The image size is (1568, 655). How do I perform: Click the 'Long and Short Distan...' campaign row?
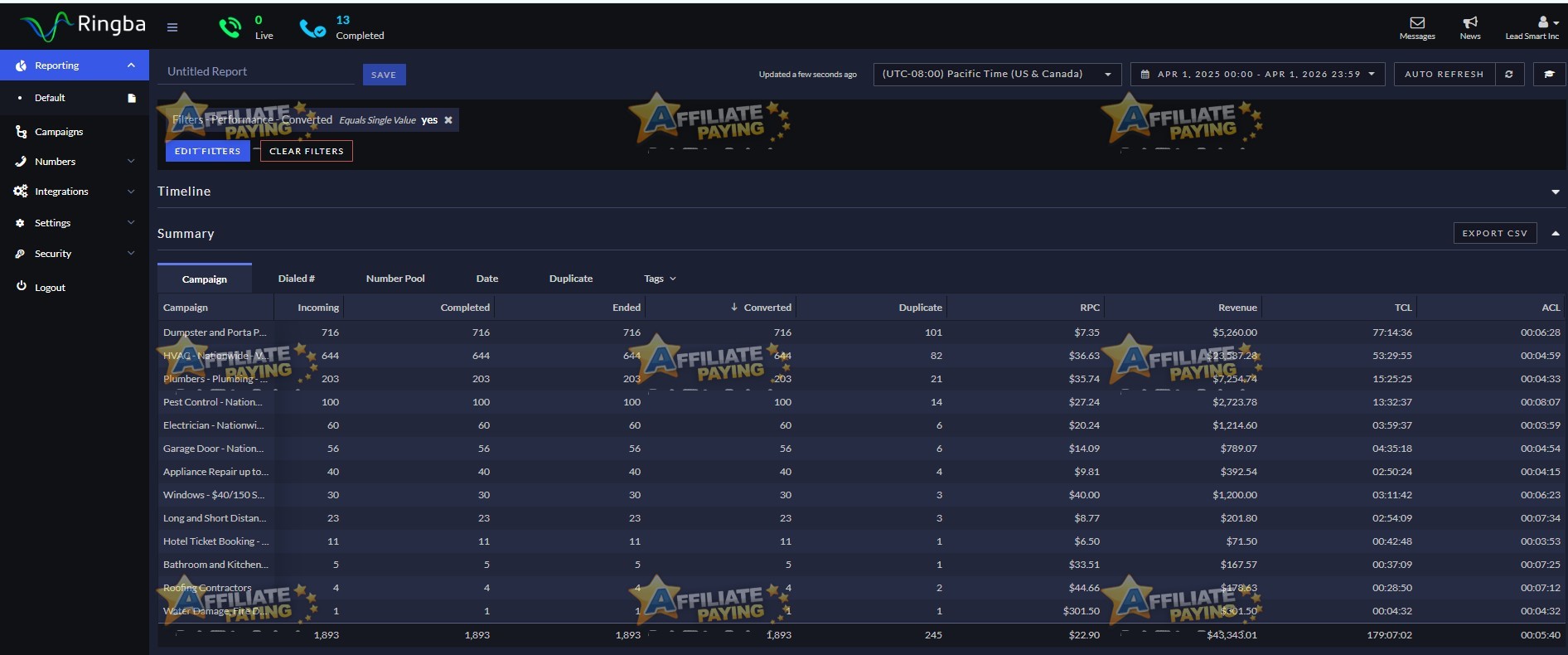(x=862, y=518)
